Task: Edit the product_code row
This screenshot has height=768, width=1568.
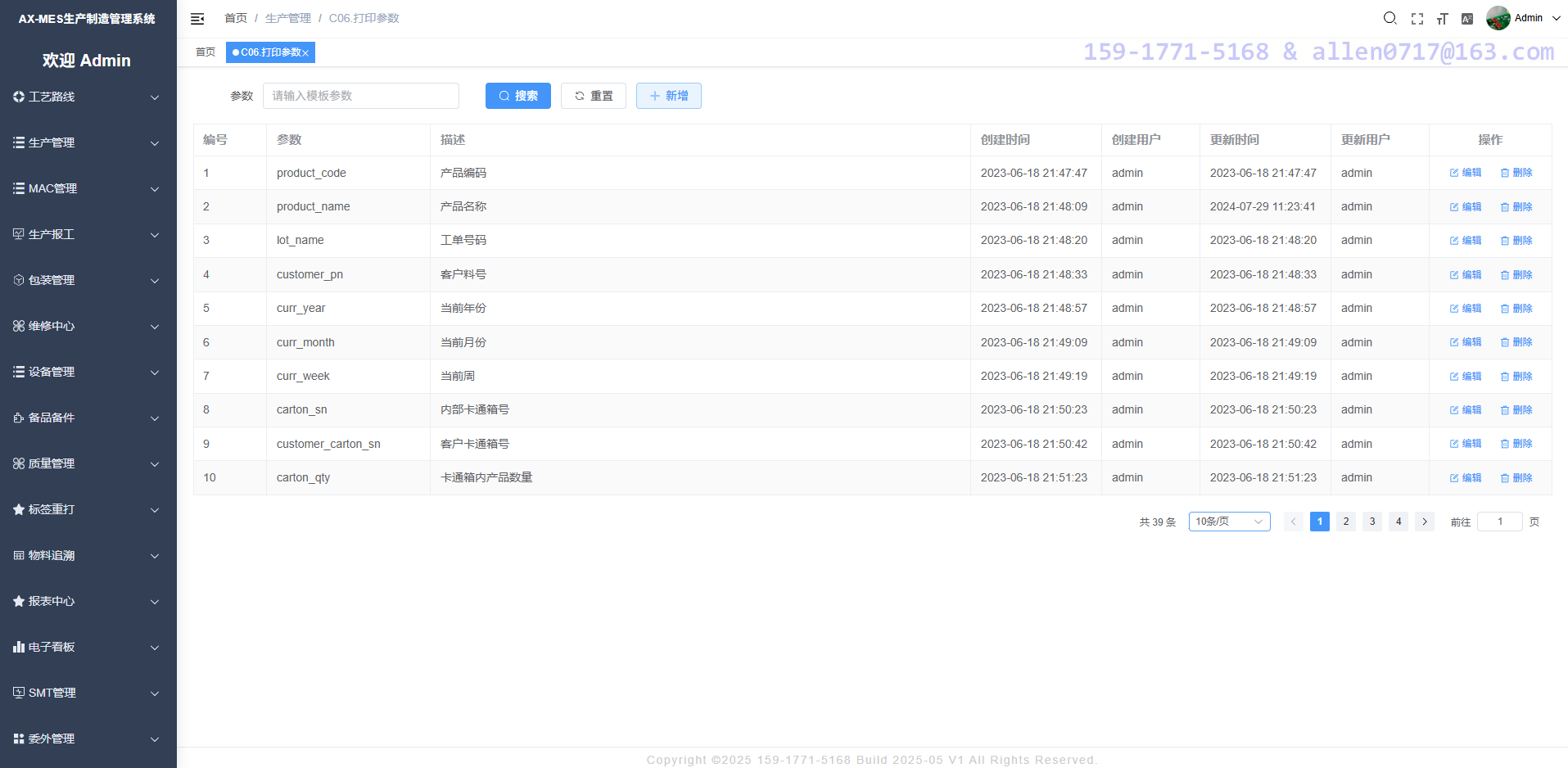Action: click(1466, 173)
